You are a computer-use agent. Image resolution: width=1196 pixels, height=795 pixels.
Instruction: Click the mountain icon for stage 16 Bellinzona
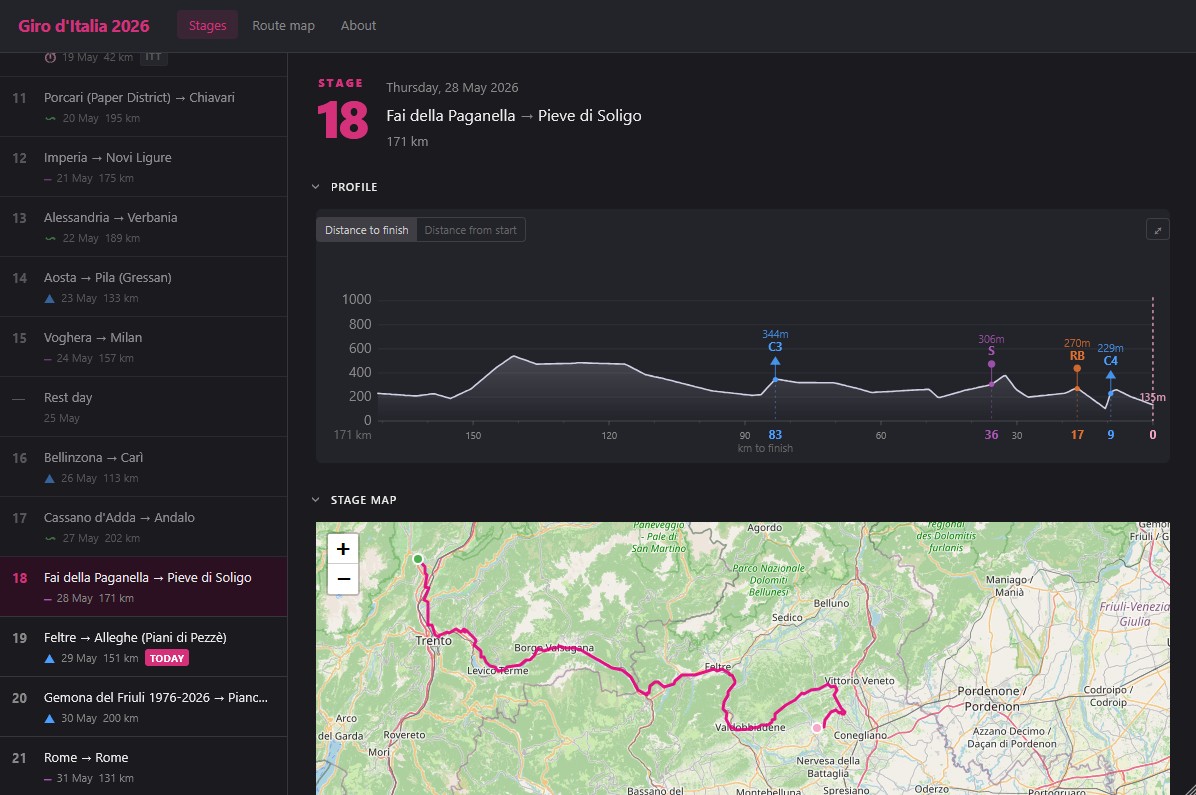50,478
